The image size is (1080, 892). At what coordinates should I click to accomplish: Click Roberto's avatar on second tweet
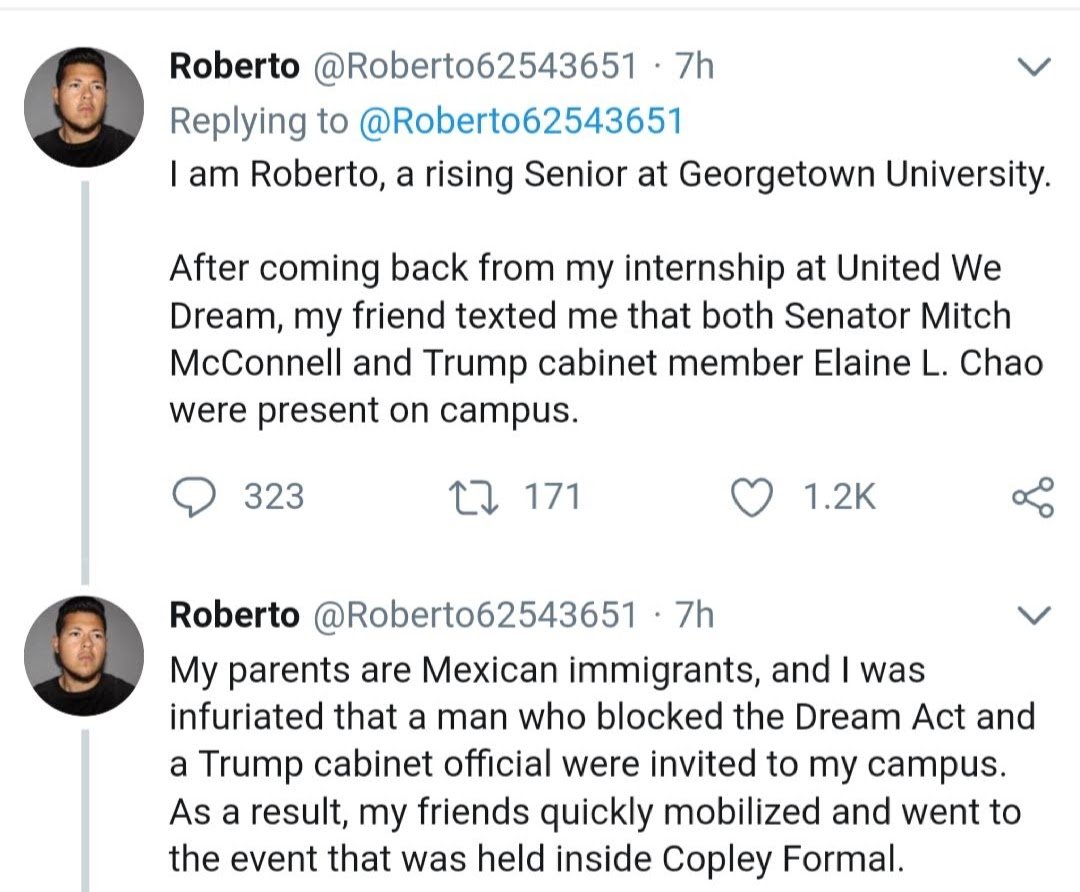(x=84, y=655)
